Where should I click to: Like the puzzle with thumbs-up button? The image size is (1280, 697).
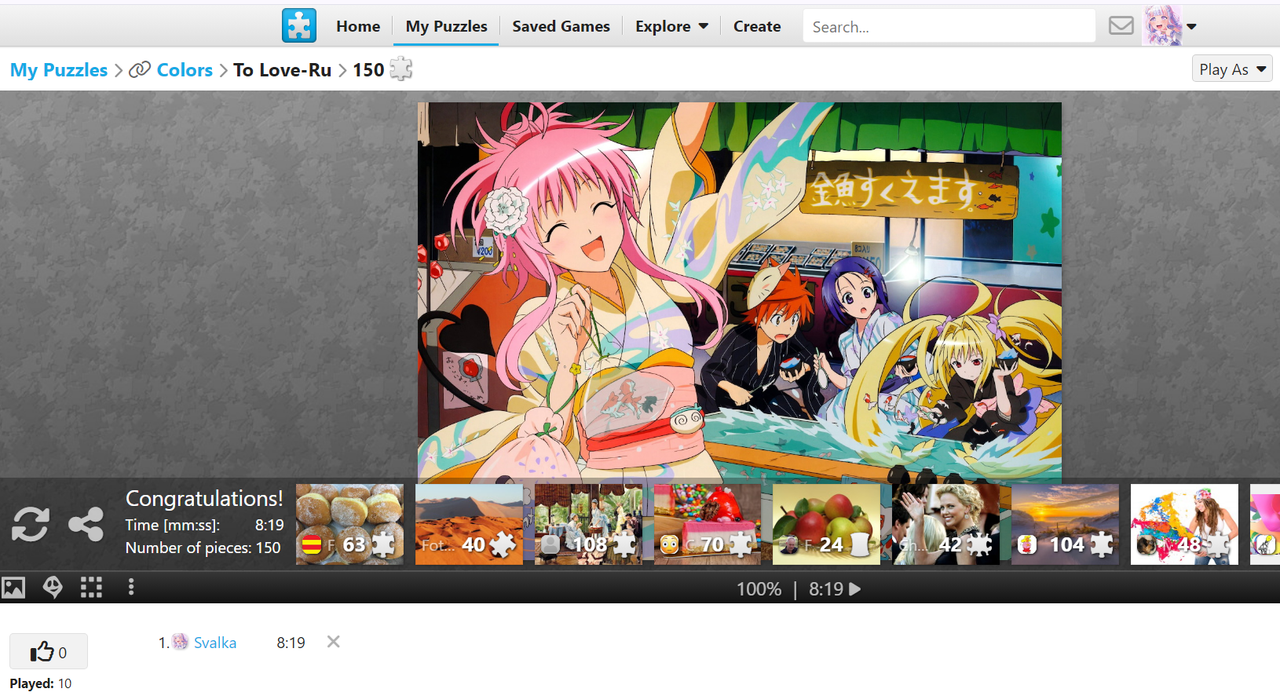48,652
